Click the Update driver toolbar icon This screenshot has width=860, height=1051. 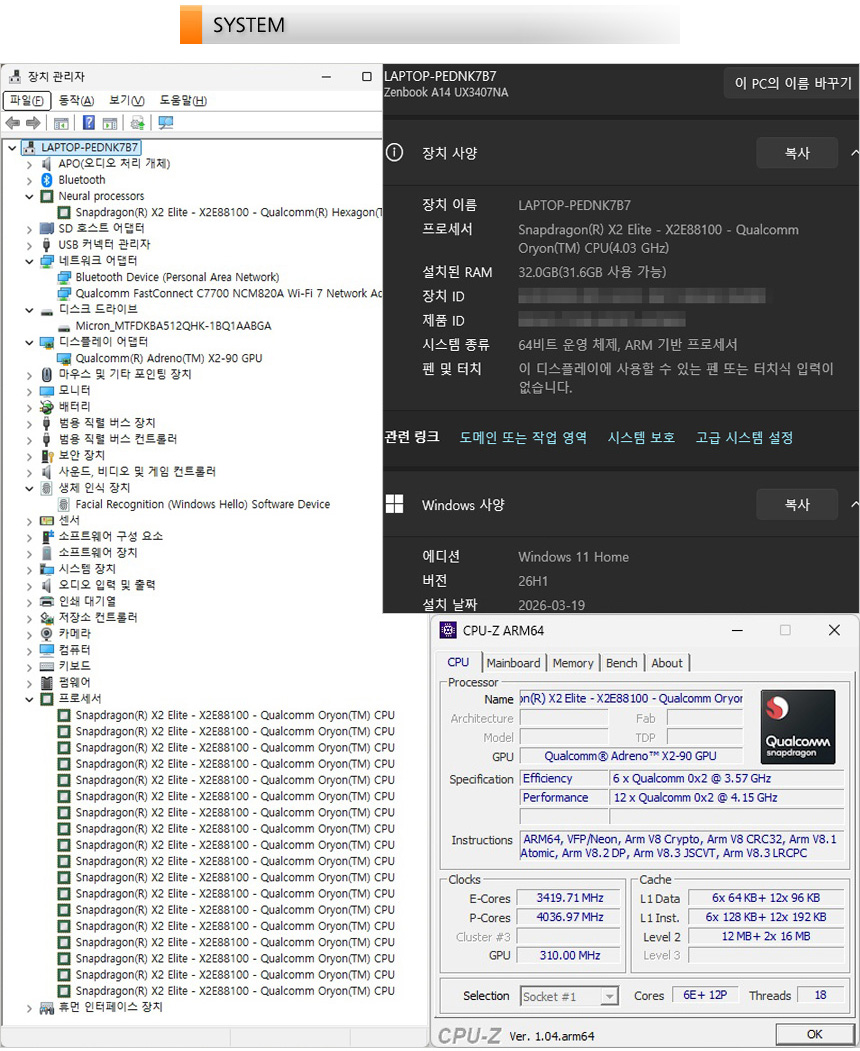pos(138,123)
